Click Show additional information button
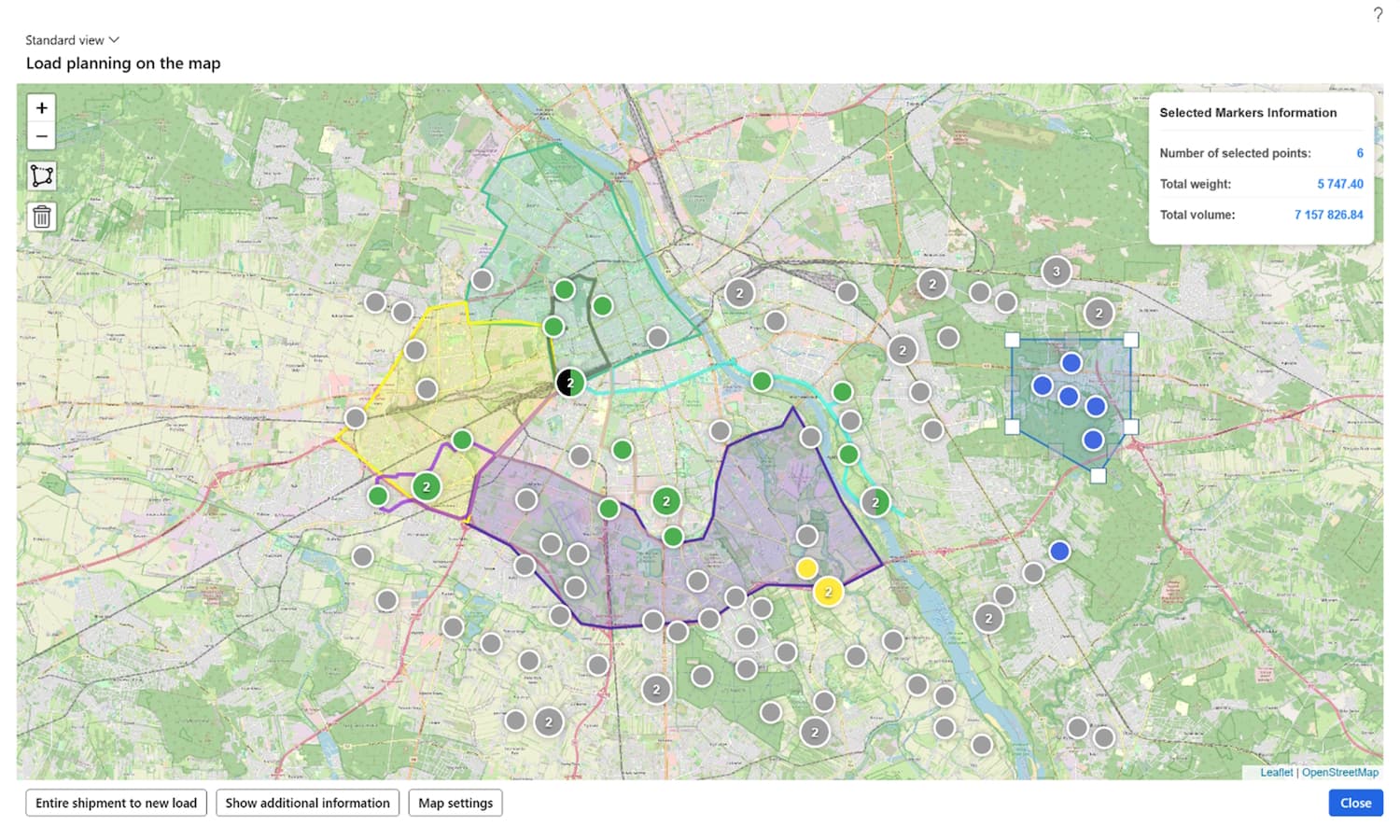 (307, 803)
